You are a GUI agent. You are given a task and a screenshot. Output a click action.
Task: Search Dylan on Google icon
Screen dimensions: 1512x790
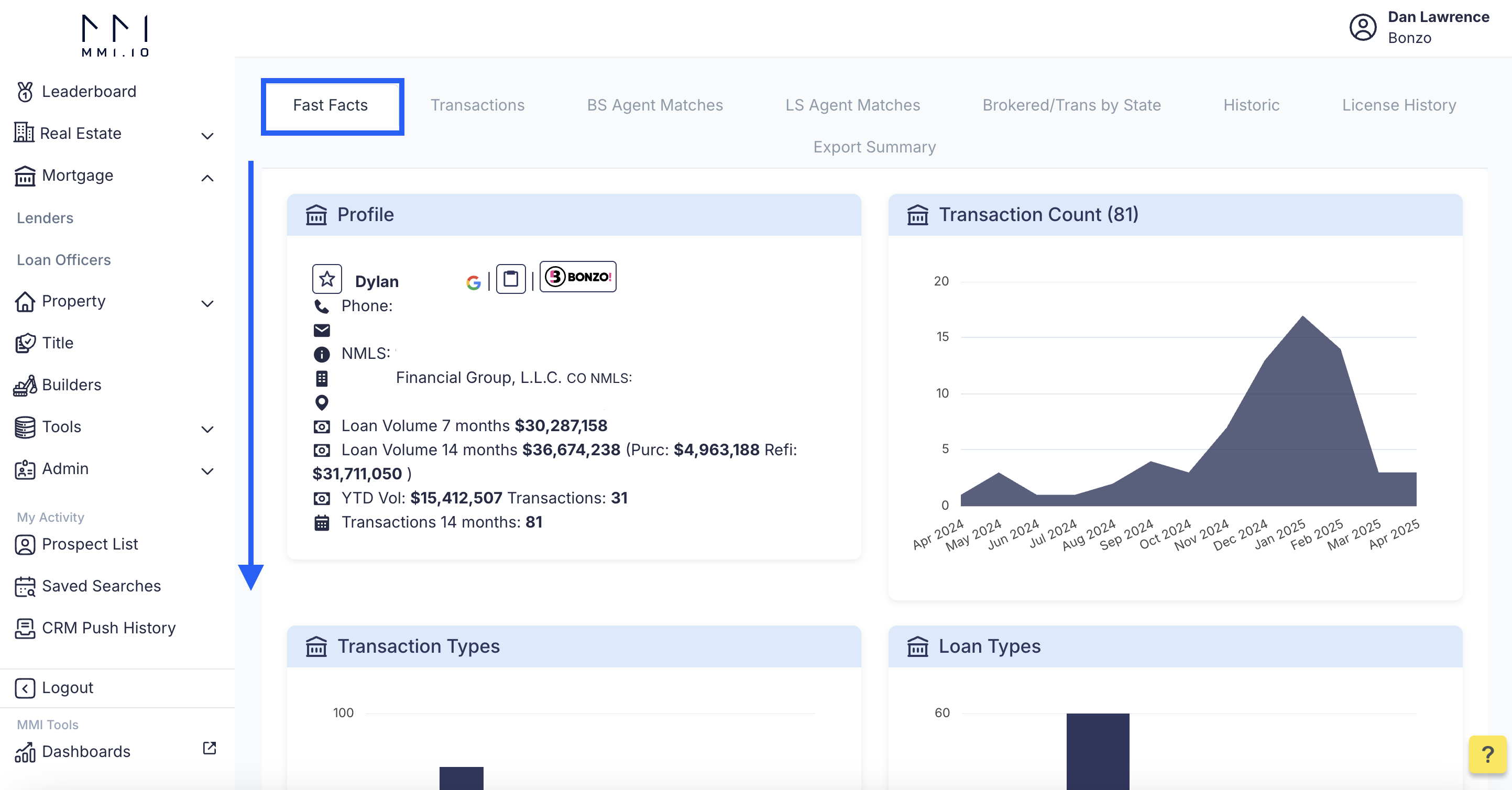474,282
